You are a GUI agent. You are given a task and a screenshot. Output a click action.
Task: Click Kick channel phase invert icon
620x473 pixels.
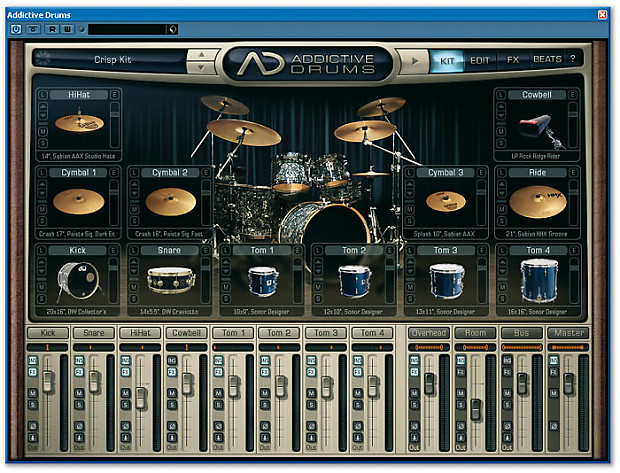coord(32,426)
